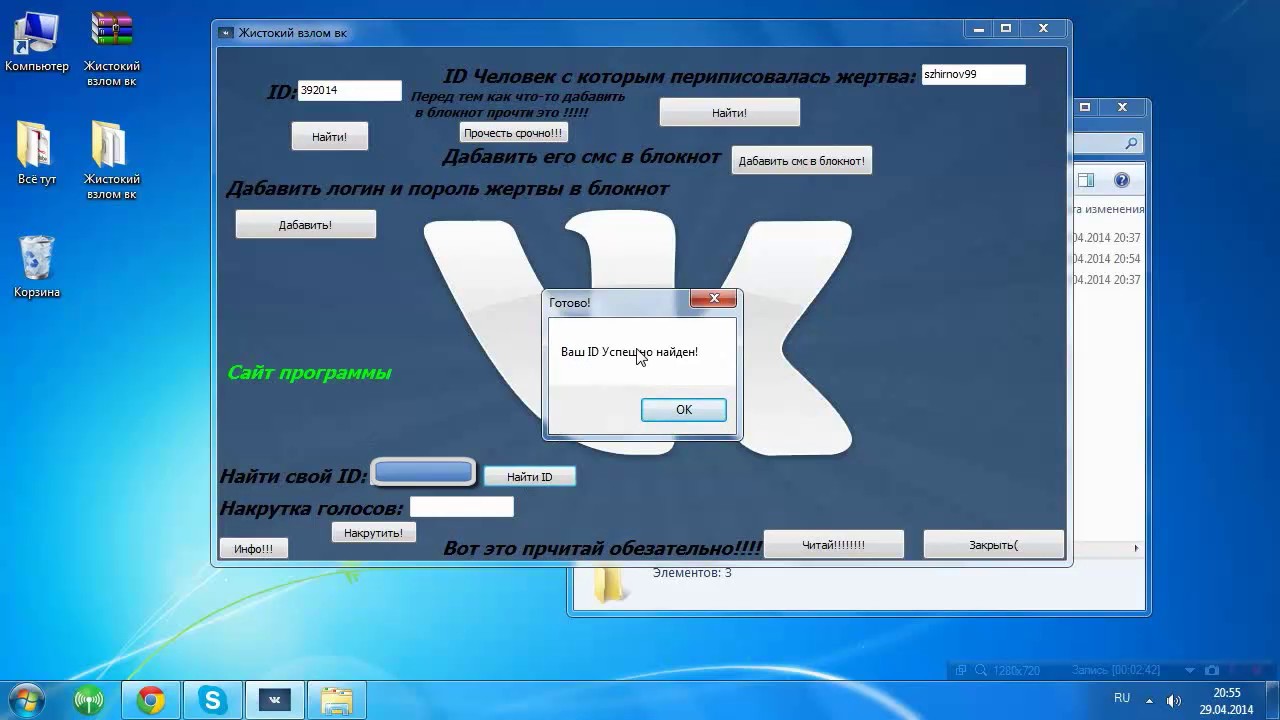Image resolution: width=1280 pixels, height=720 pixels.
Task: Click the VK icon in the program title bar
Action: coord(225,33)
